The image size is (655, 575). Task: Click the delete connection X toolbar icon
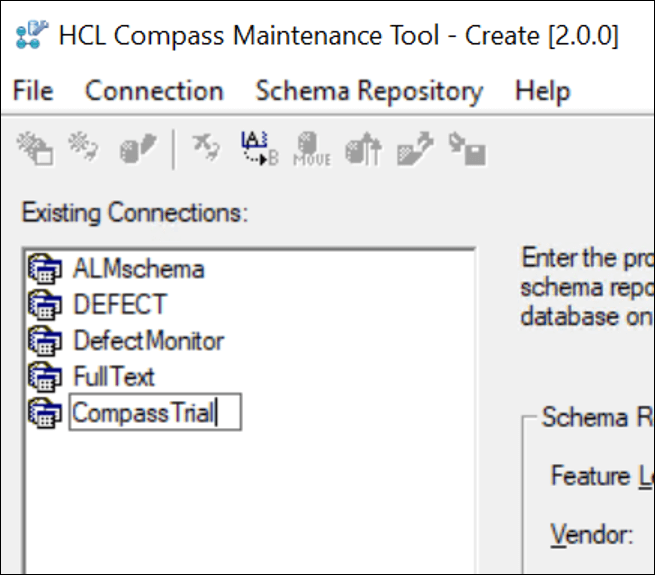click(206, 147)
